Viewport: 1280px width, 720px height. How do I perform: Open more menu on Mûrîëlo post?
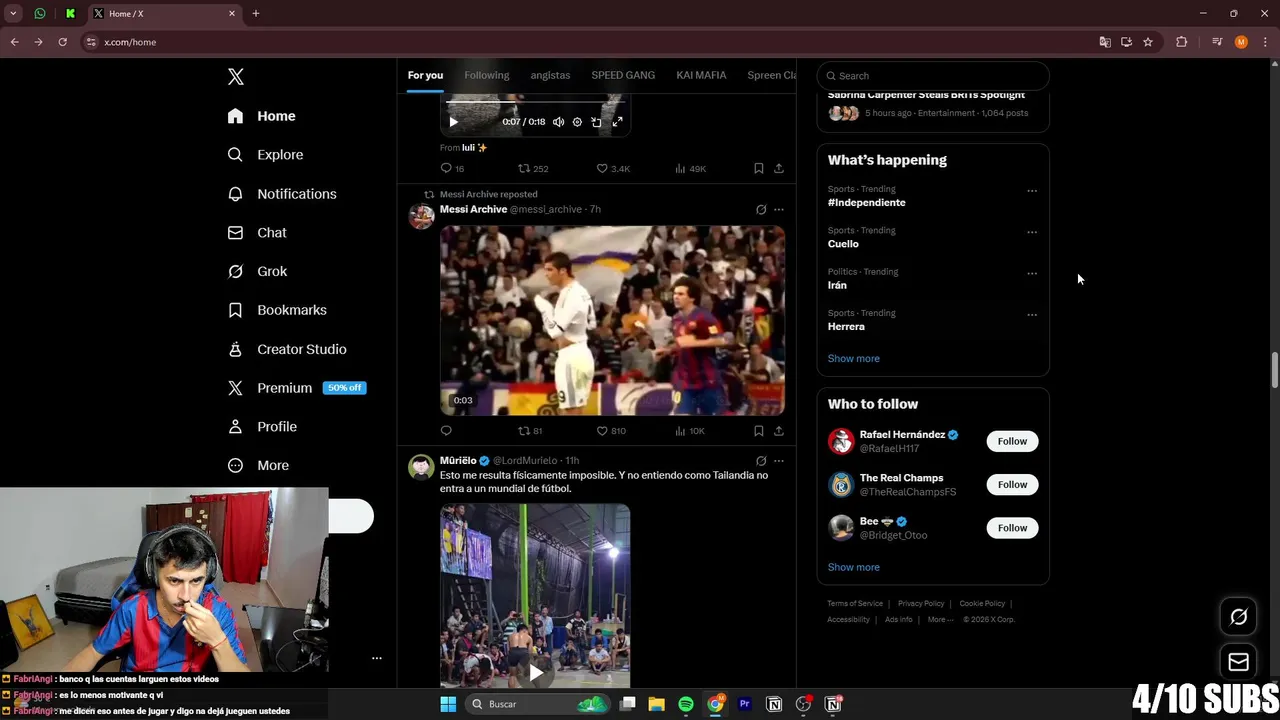(779, 461)
